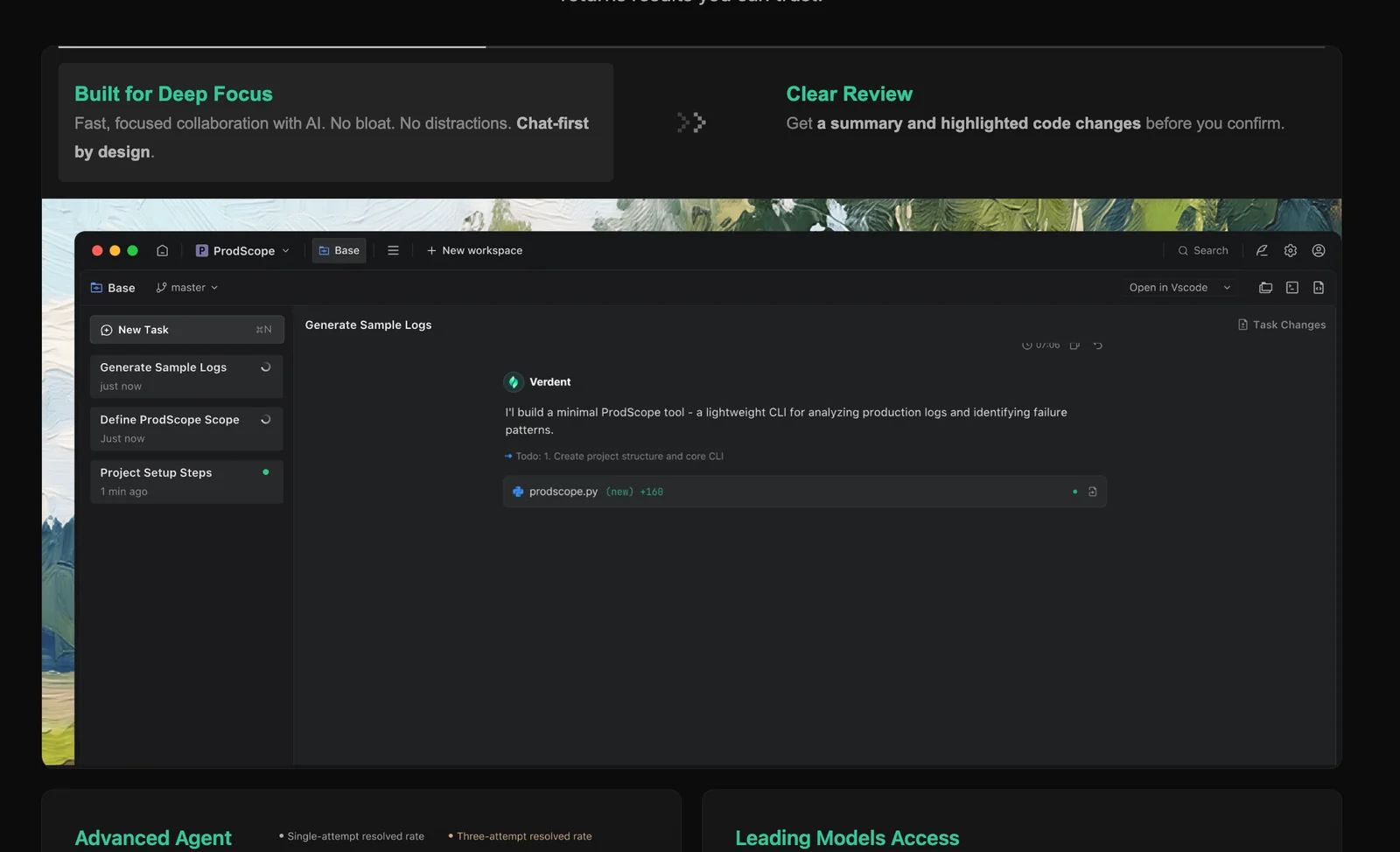Image resolution: width=1400 pixels, height=852 pixels.
Task: Expand the Open in Vscode dropdown
Action: tap(1179, 288)
